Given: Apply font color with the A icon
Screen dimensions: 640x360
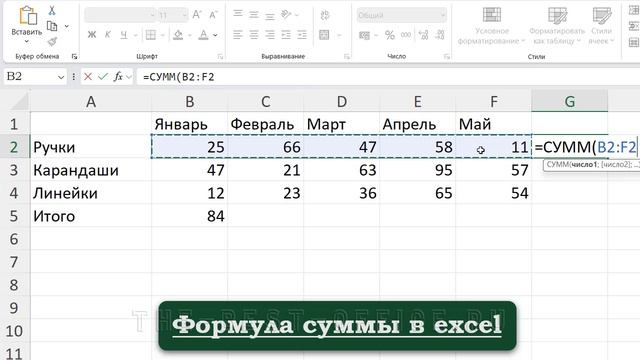Looking at the screenshot, I should pyautogui.click(x=203, y=35).
